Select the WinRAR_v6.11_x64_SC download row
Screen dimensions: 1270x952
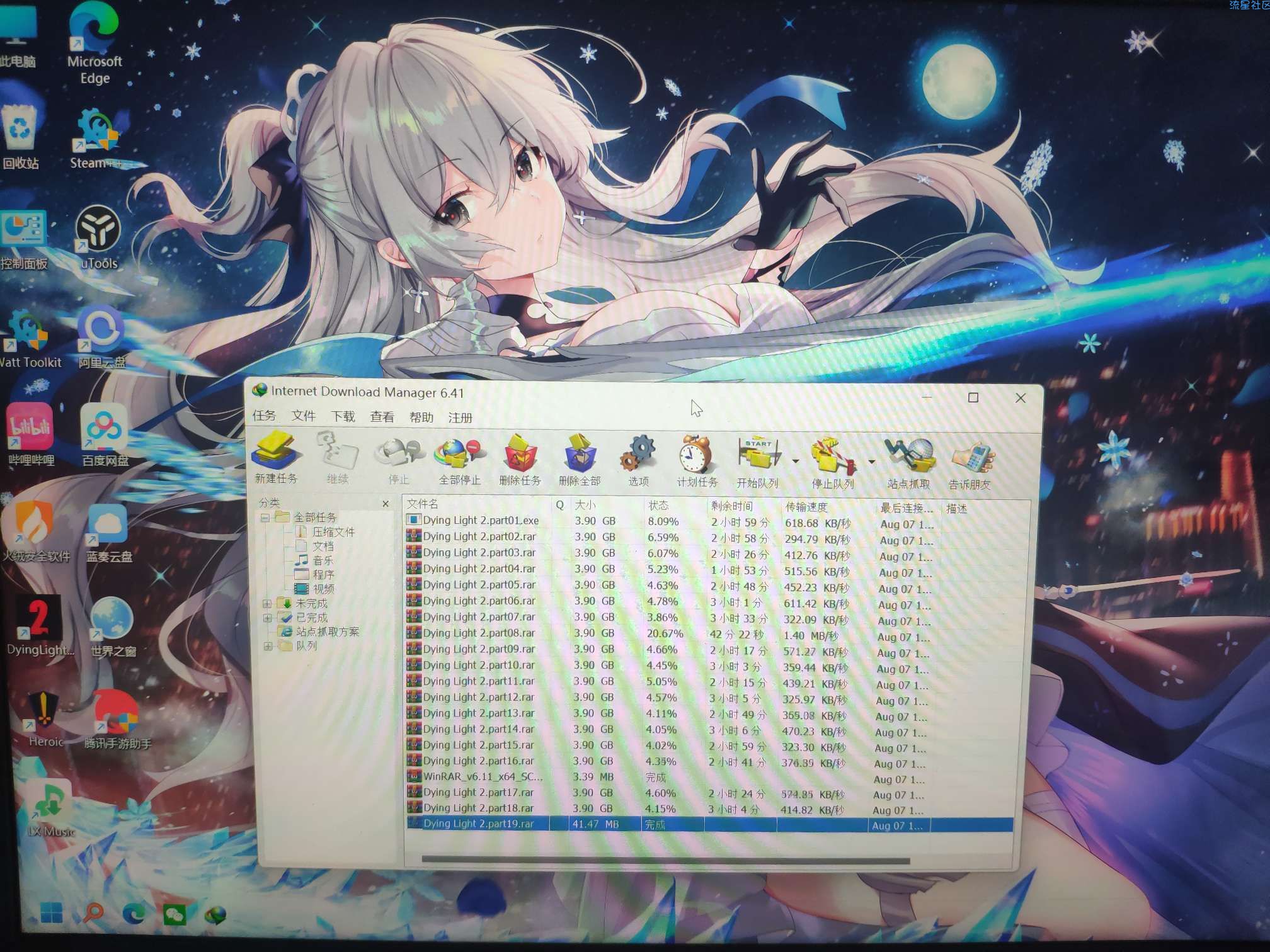coord(710,777)
